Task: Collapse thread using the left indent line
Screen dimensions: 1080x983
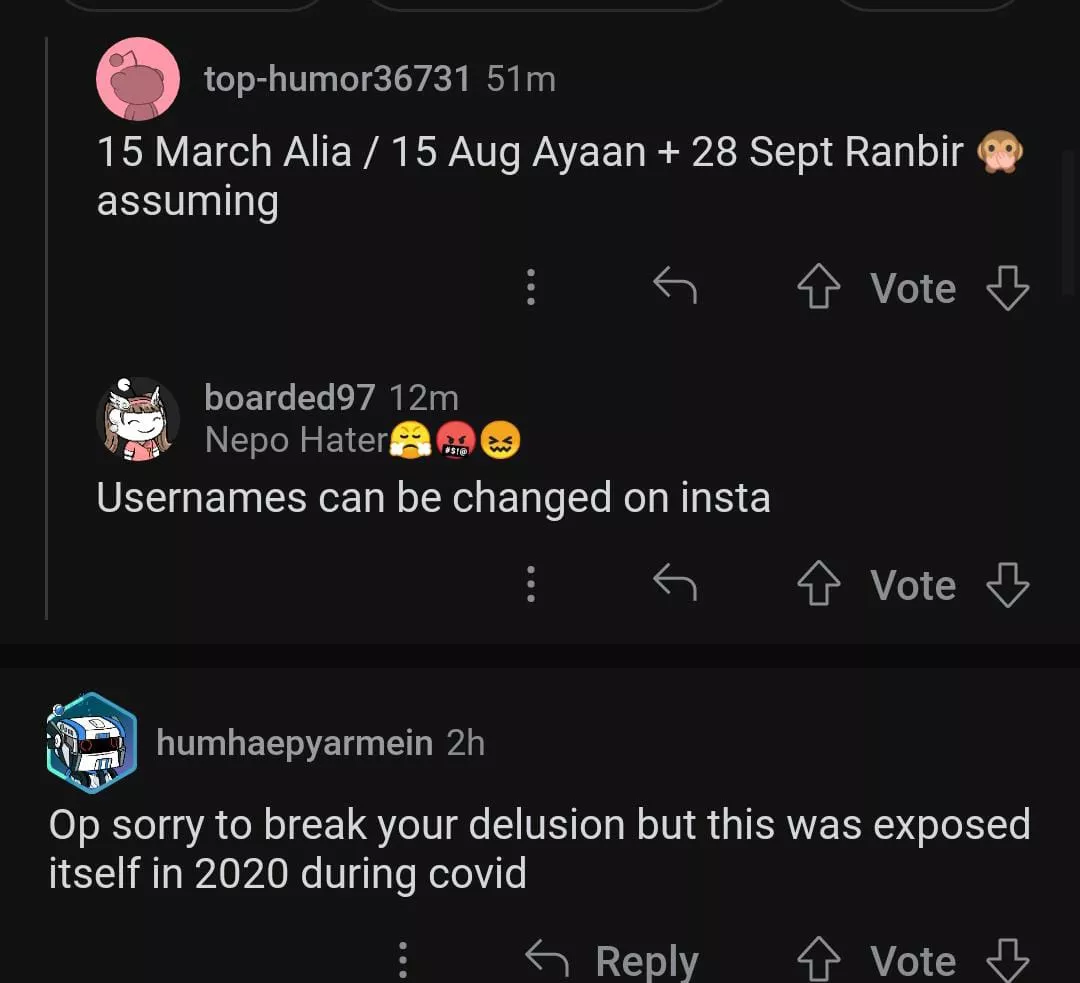Action: coord(47,330)
